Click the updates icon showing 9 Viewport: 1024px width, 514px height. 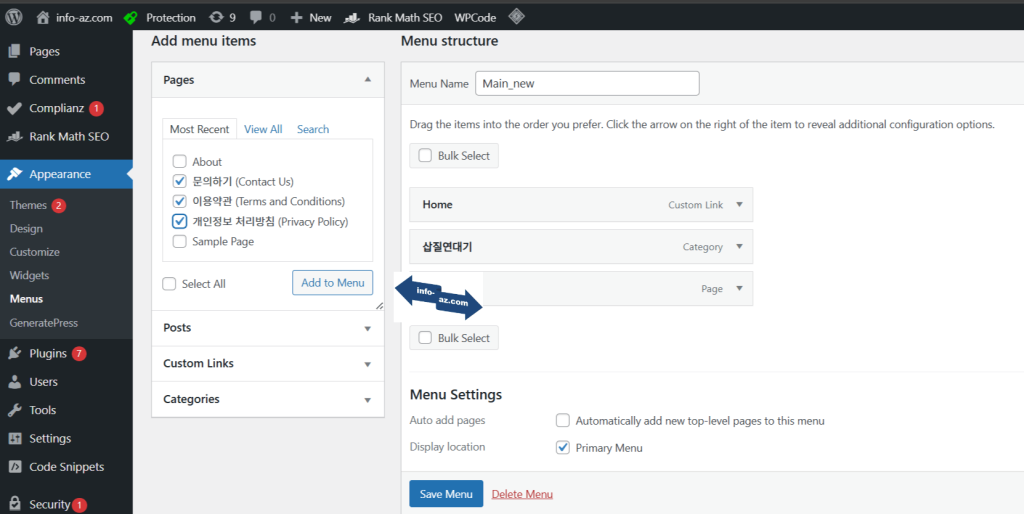(x=216, y=17)
